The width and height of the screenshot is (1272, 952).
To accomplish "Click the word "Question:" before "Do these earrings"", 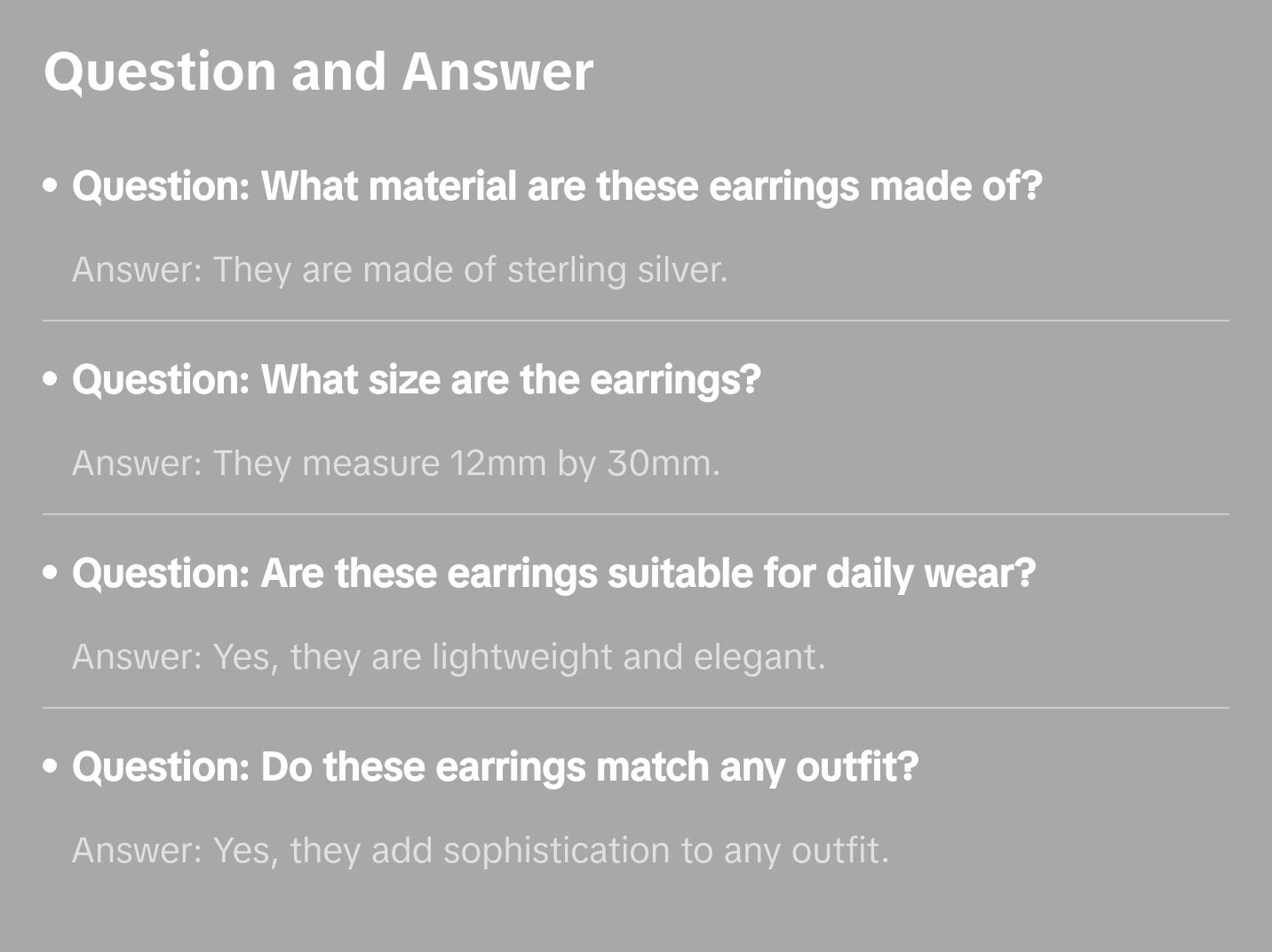I will (161, 767).
